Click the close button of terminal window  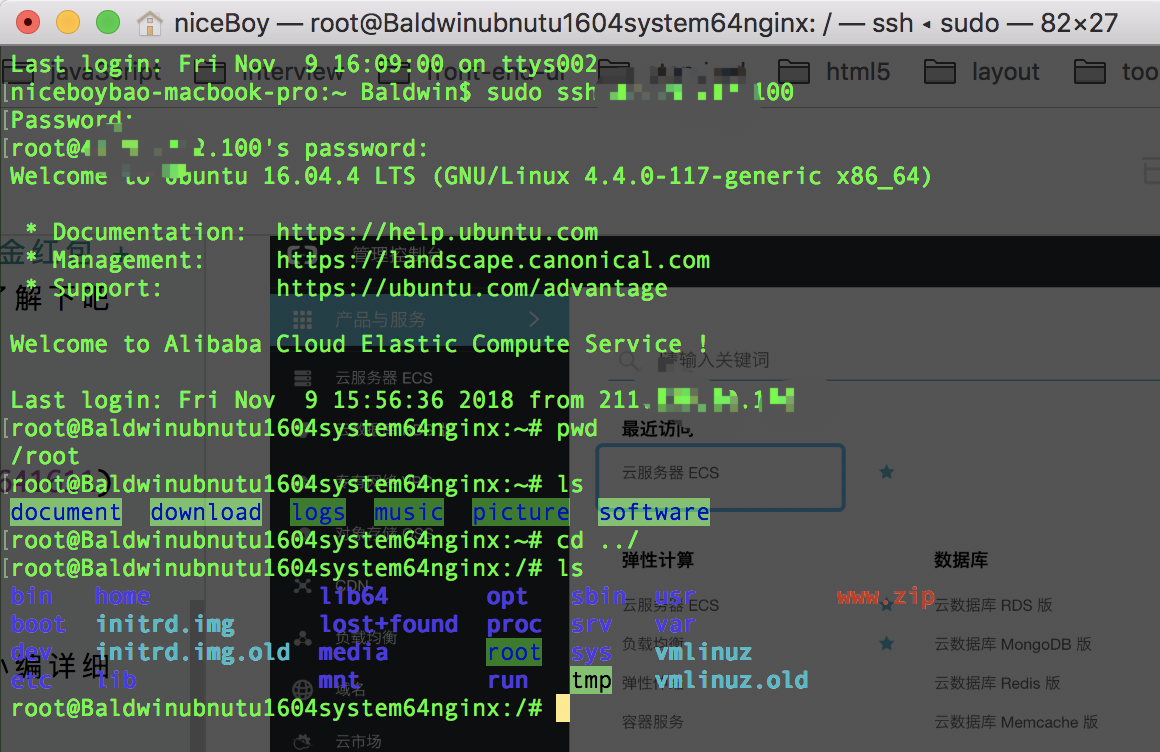coord(28,23)
